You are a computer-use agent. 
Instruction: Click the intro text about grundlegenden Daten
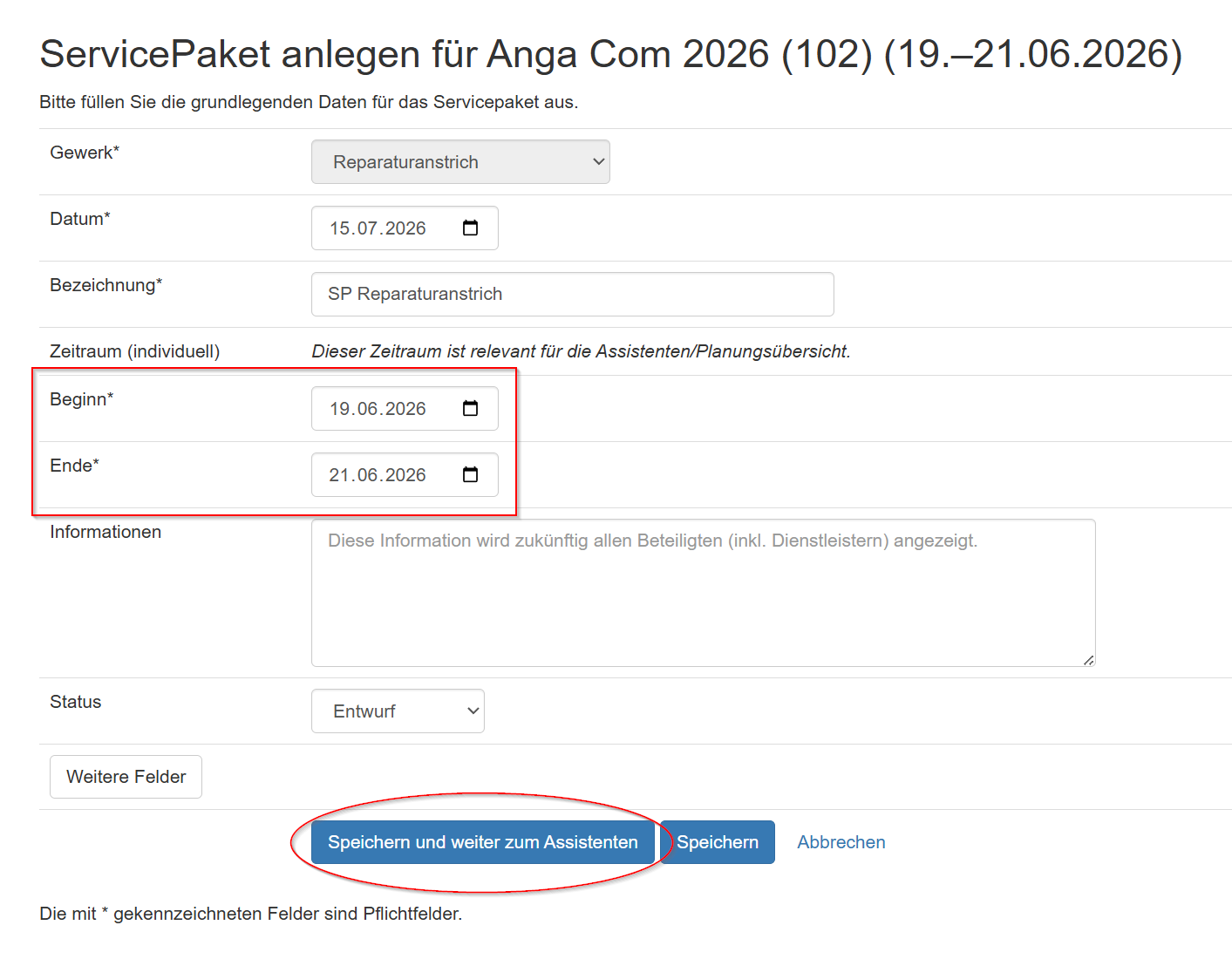pyautogui.click(x=309, y=102)
